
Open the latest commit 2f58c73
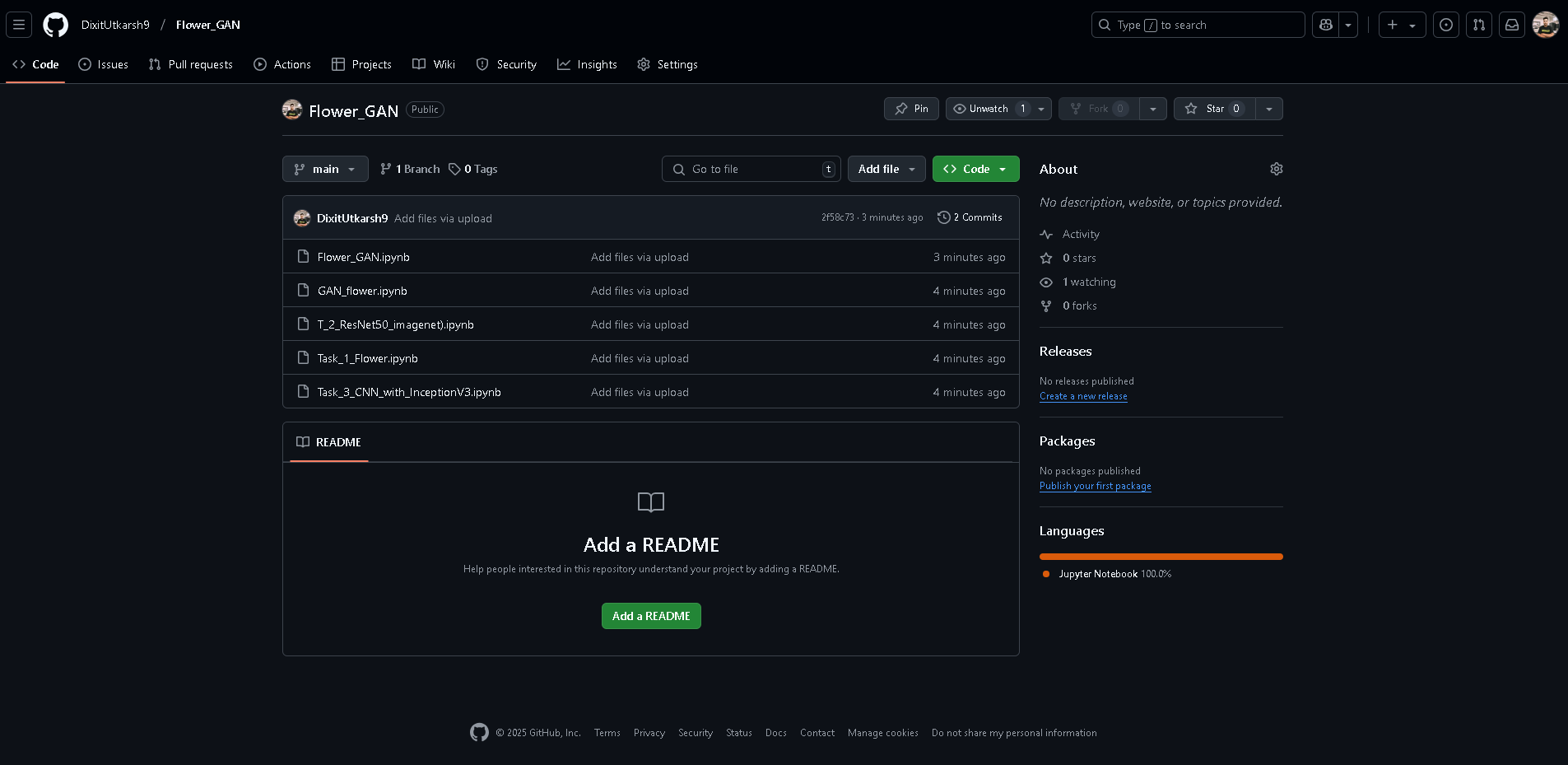click(x=837, y=217)
